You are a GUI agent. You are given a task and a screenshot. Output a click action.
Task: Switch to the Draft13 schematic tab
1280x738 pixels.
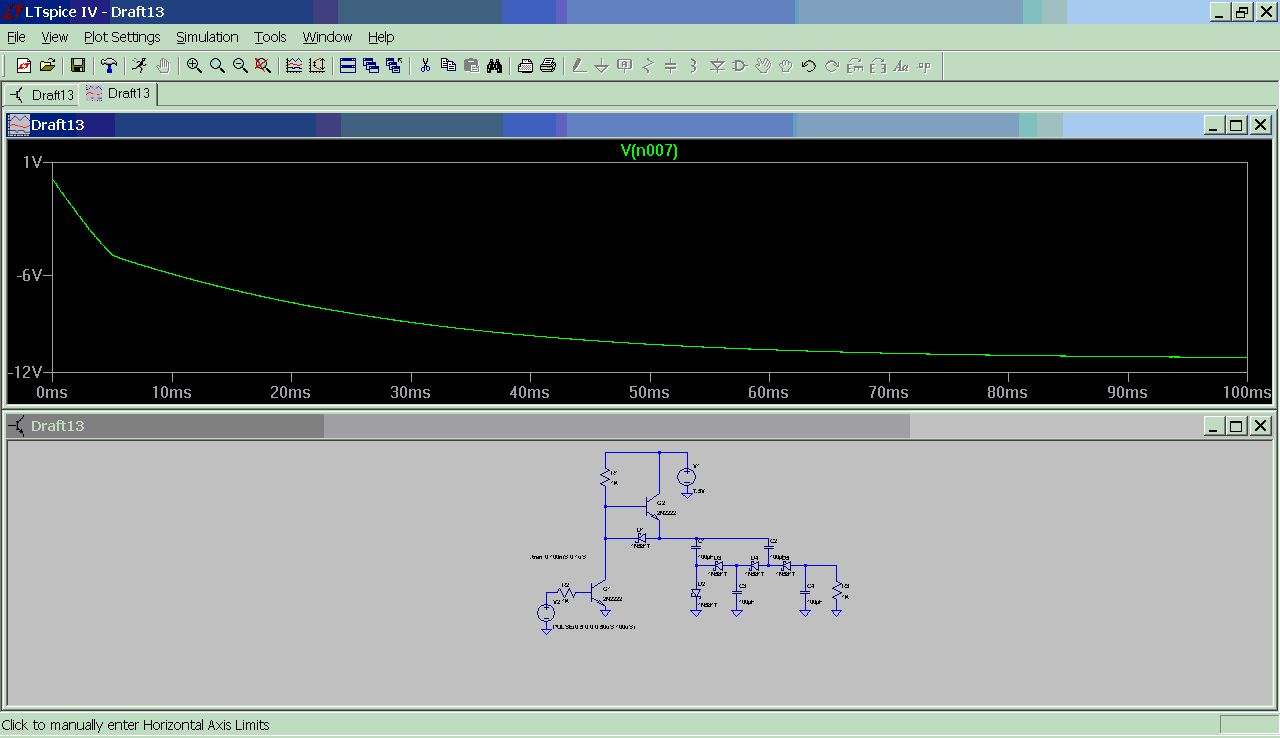coord(42,95)
